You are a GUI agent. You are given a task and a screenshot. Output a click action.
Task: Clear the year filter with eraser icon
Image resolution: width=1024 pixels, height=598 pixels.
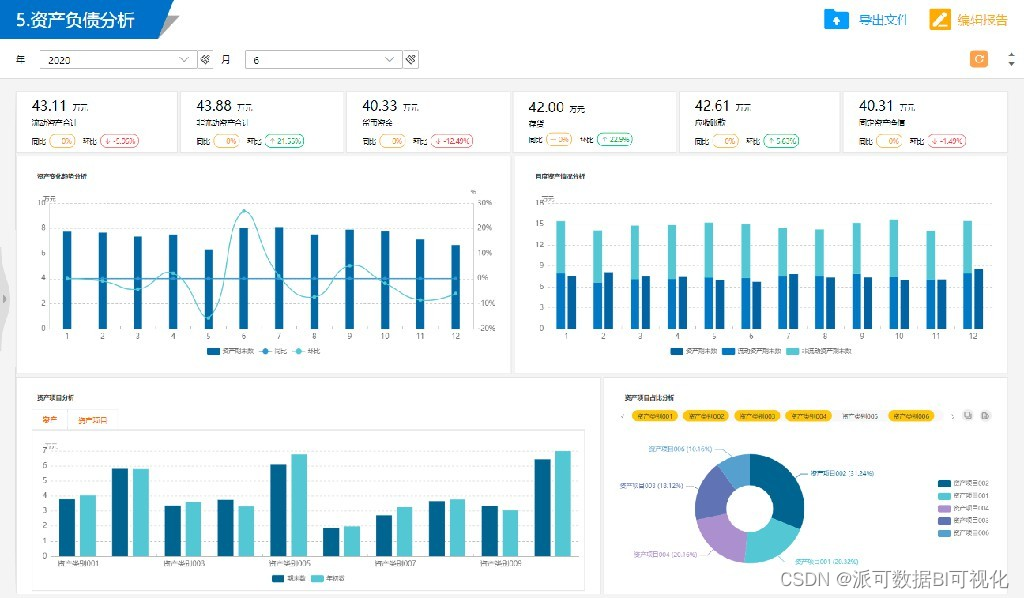click(205, 59)
